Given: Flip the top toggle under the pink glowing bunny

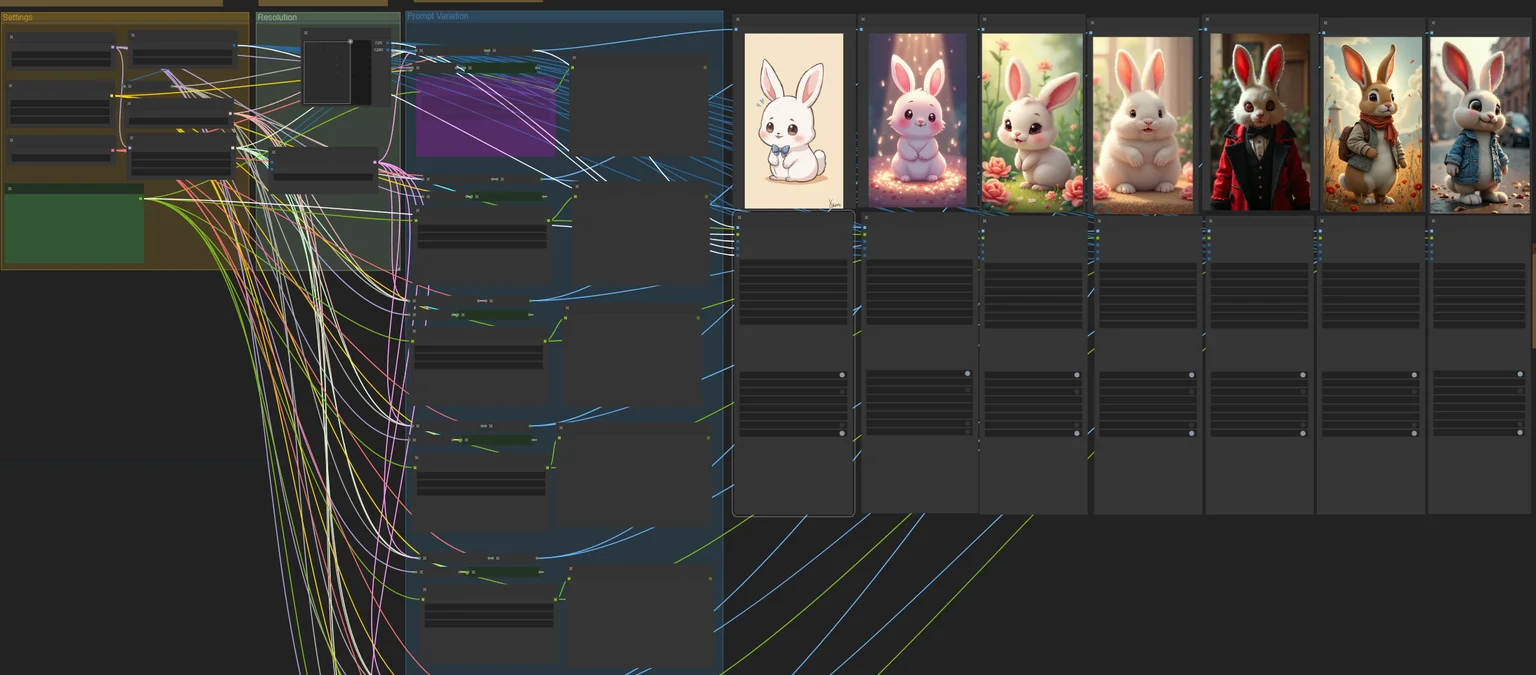Looking at the screenshot, I should pyautogui.click(x=967, y=374).
